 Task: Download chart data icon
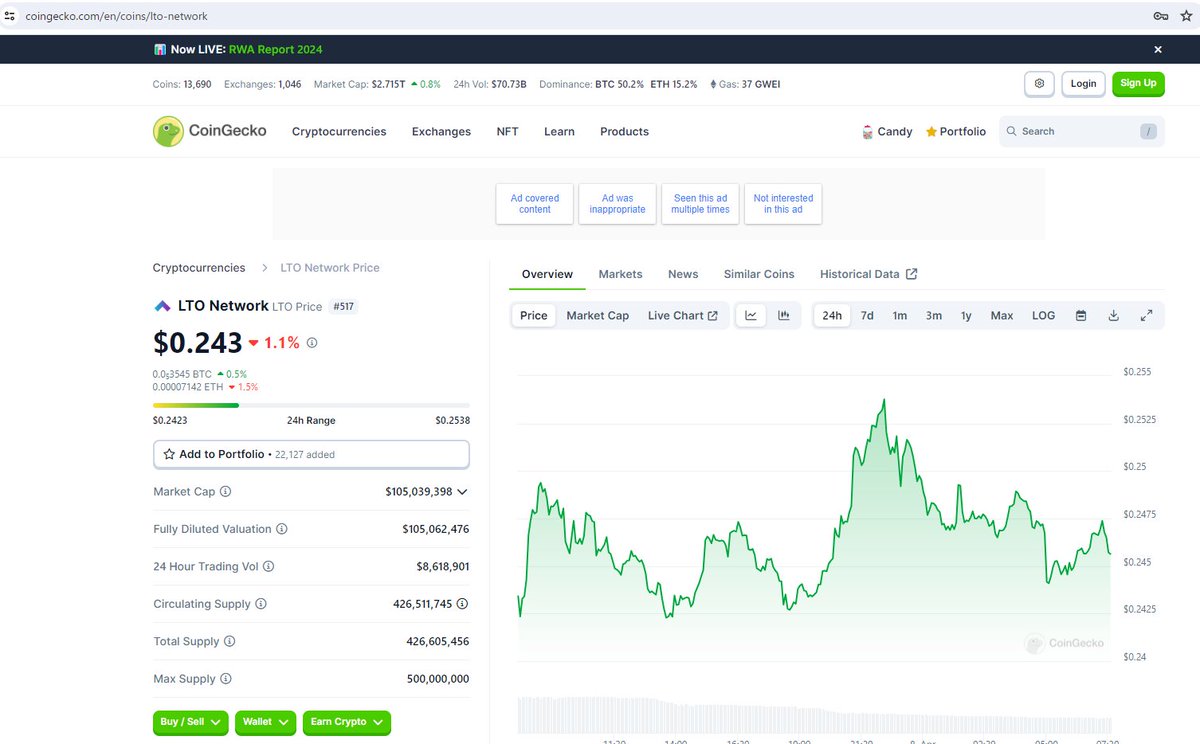(1114, 315)
